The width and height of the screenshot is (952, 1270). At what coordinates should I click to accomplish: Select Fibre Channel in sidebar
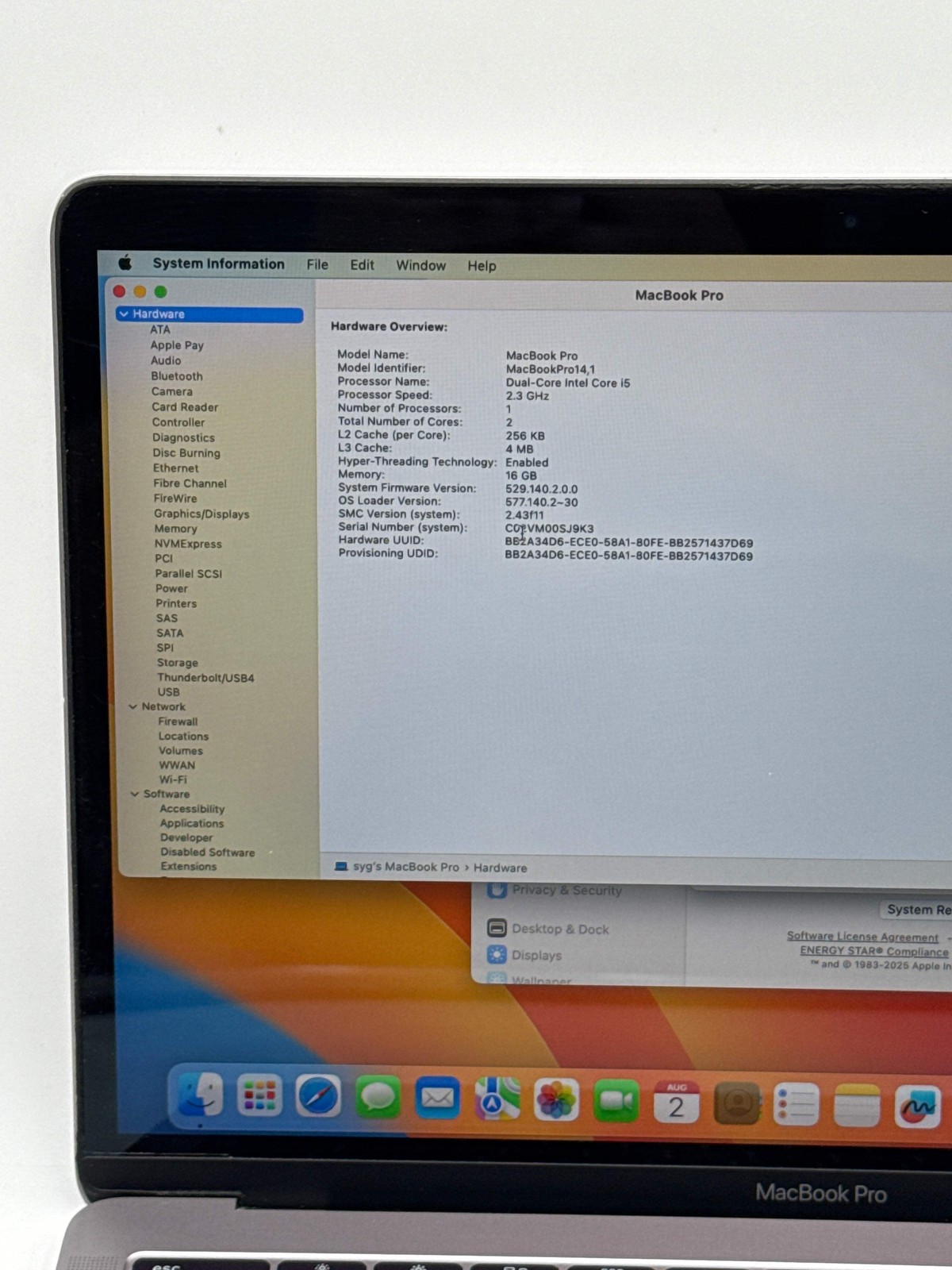(x=190, y=483)
